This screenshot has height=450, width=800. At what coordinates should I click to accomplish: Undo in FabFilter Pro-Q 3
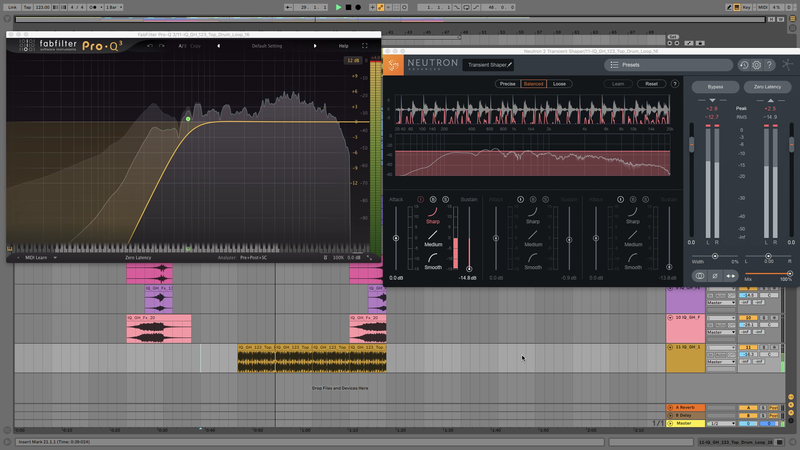(150, 46)
